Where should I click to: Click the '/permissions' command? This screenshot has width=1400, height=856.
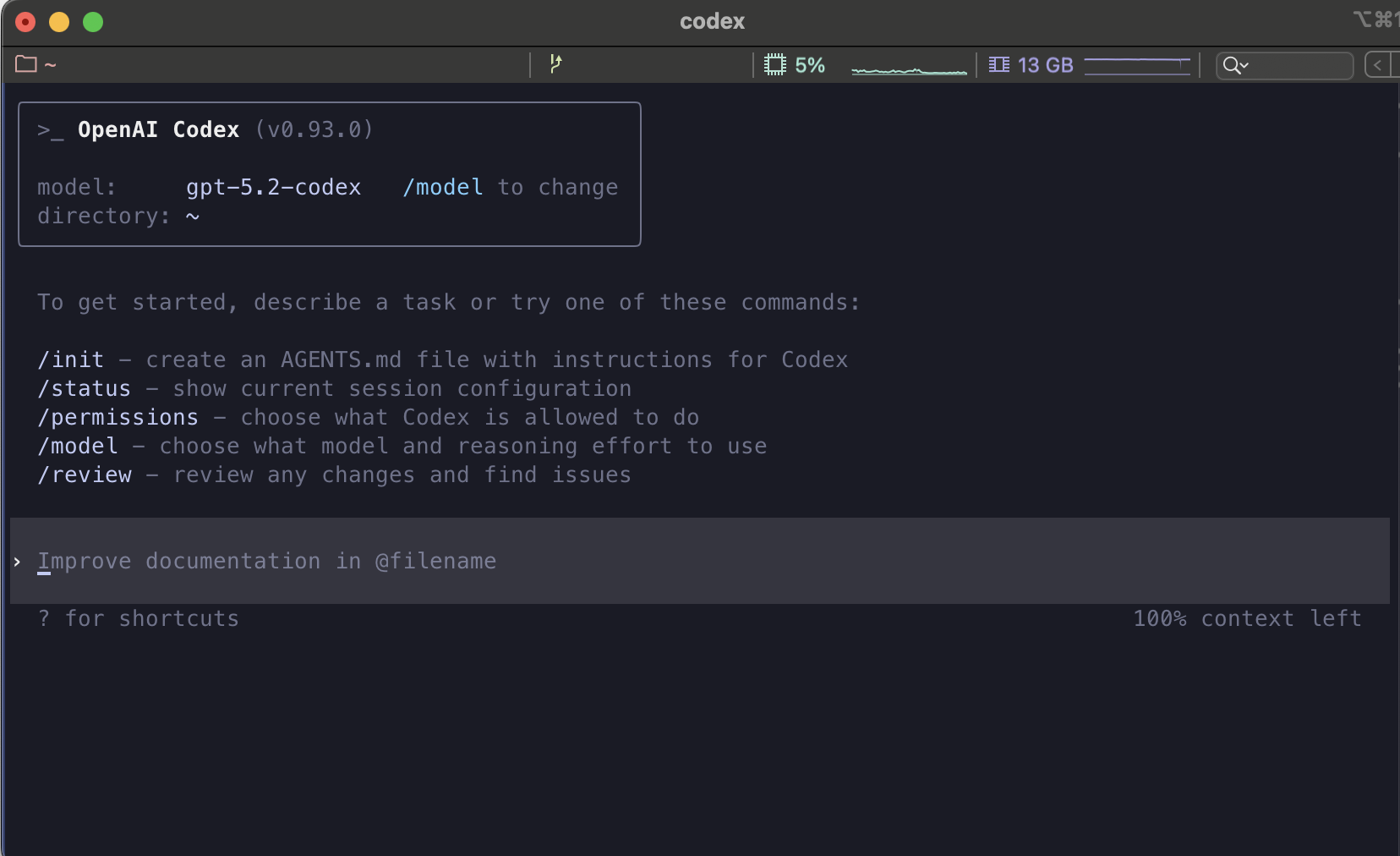click(118, 417)
